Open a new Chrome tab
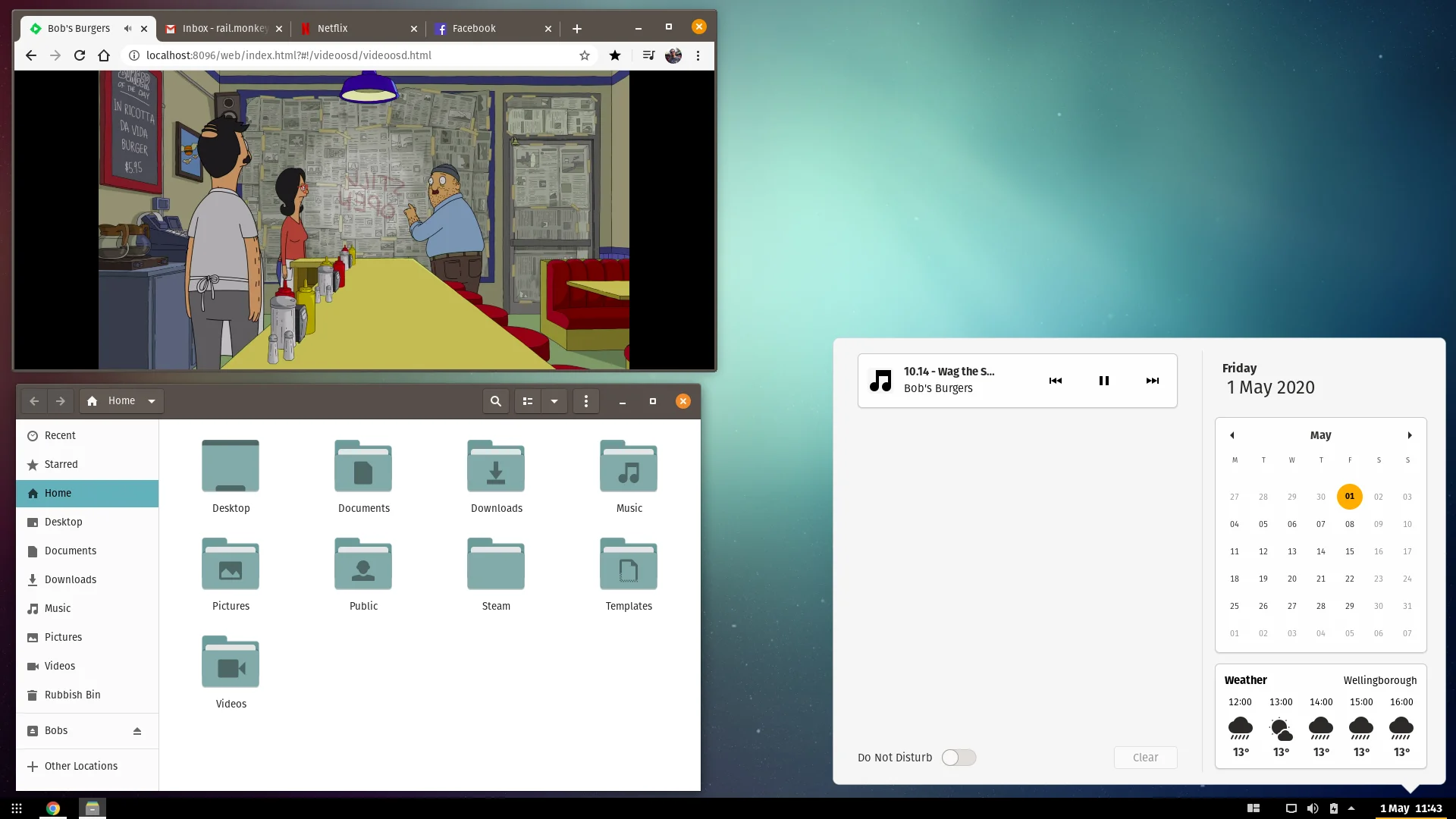Viewport: 1456px width, 819px height. coord(577,29)
